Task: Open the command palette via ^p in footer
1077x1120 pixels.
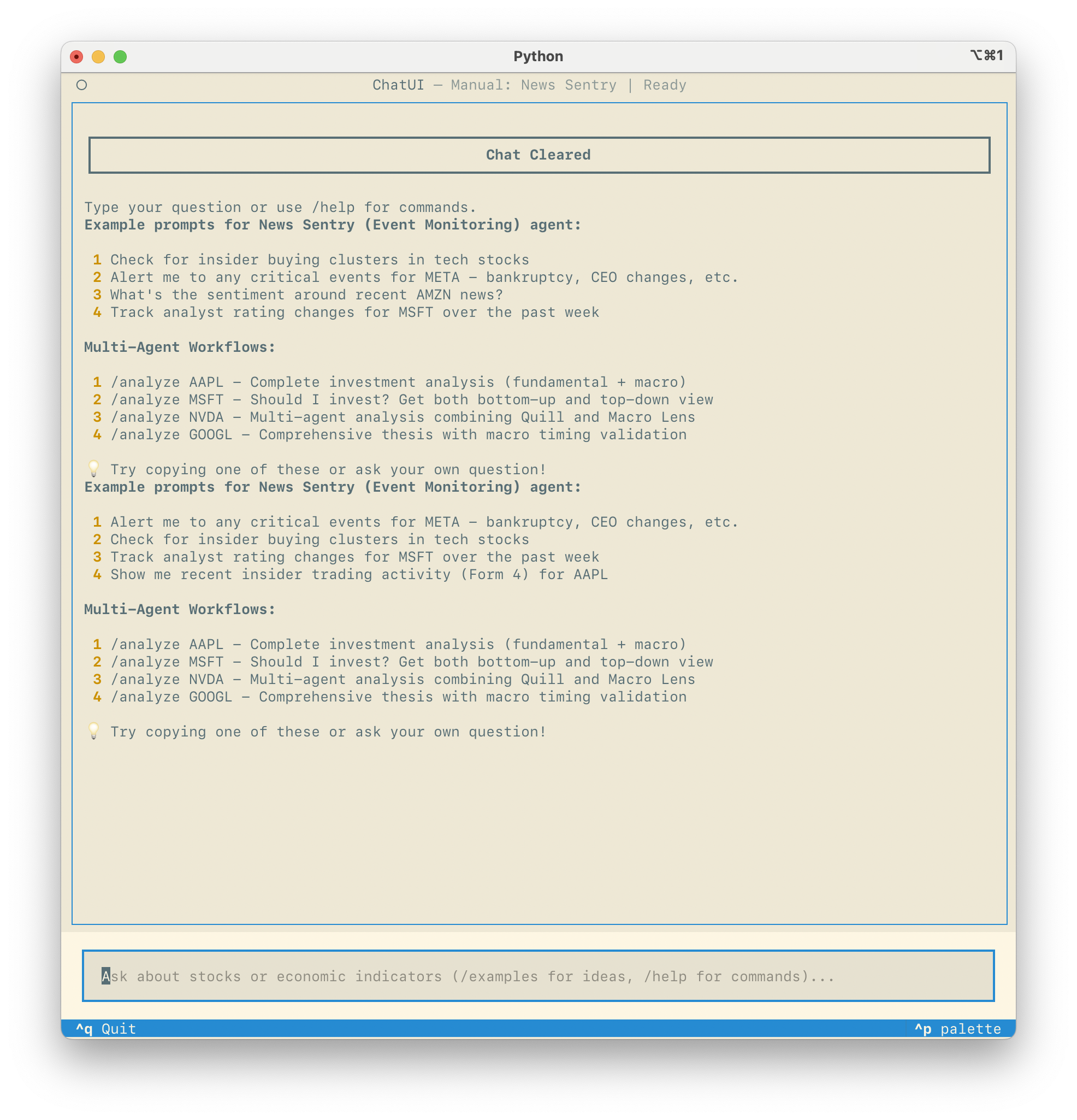Action: [957, 1029]
